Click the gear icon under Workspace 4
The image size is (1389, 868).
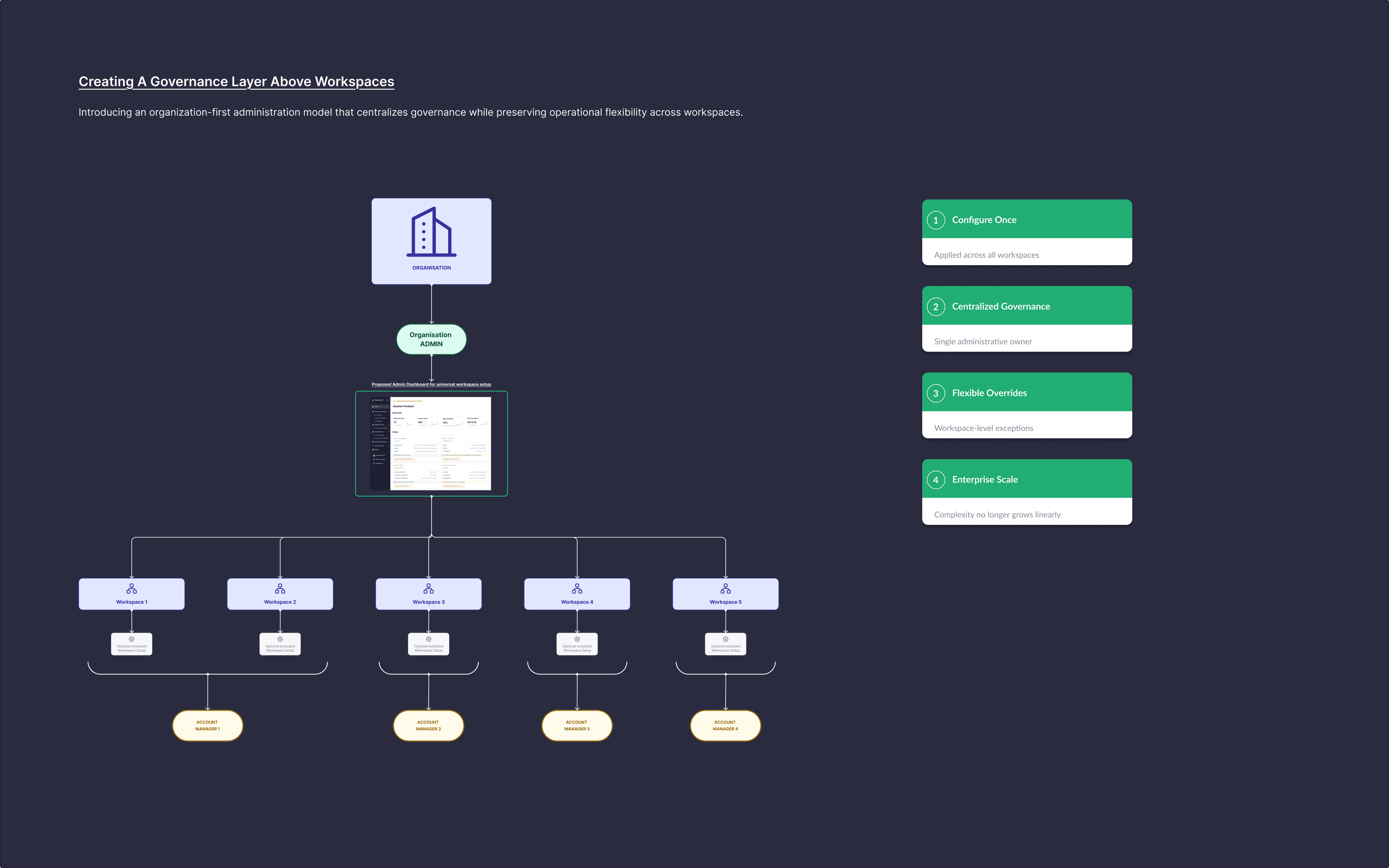[x=577, y=639]
